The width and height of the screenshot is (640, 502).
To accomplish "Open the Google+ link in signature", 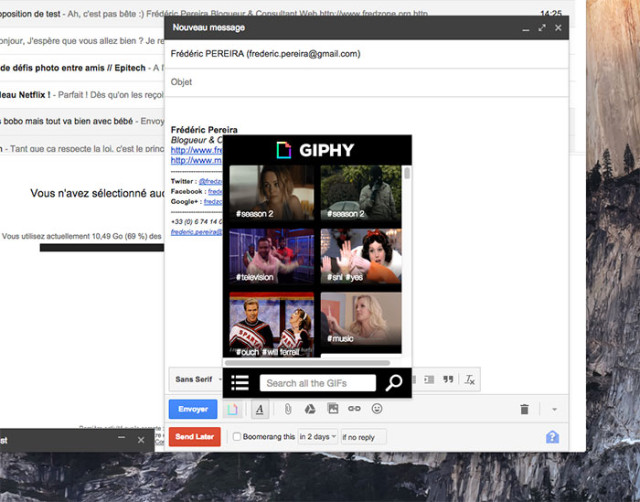I will (x=213, y=202).
